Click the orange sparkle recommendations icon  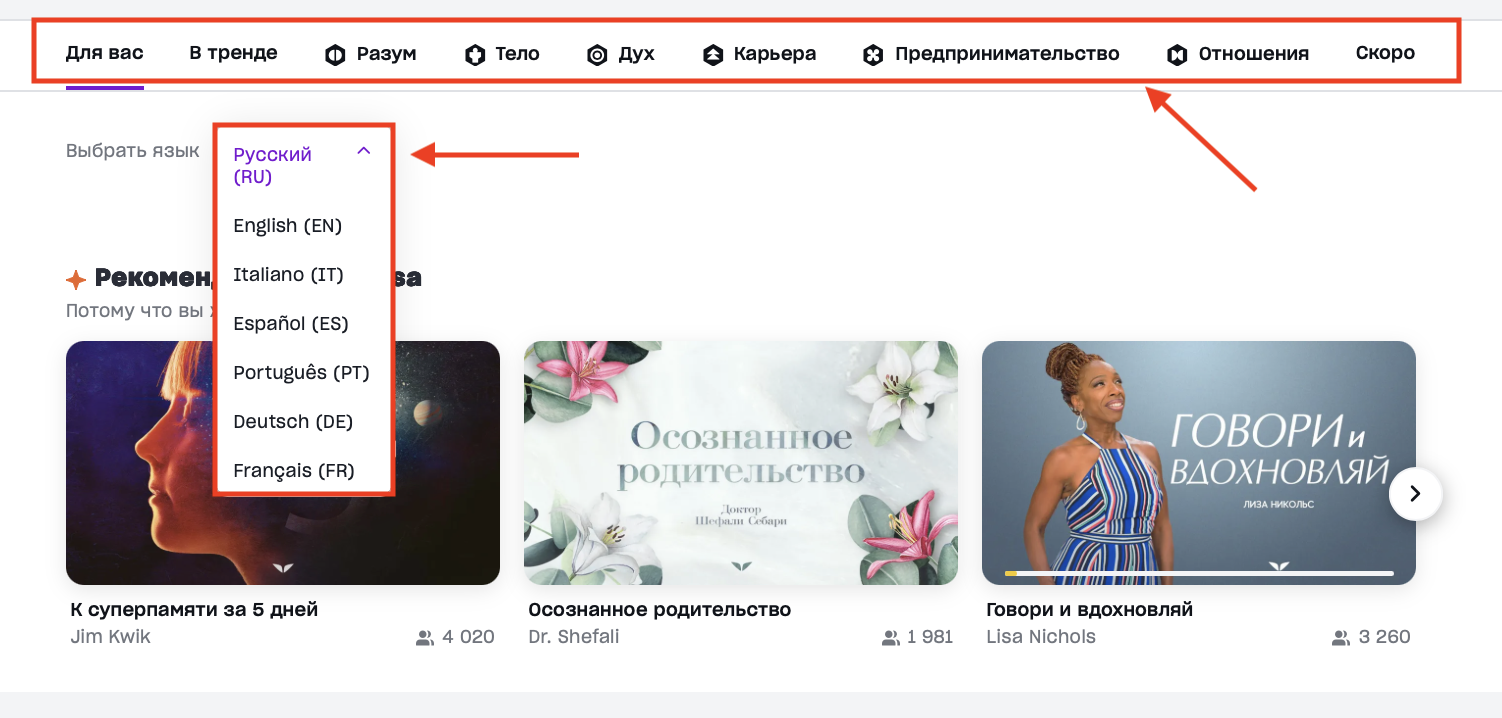point(76,279)
